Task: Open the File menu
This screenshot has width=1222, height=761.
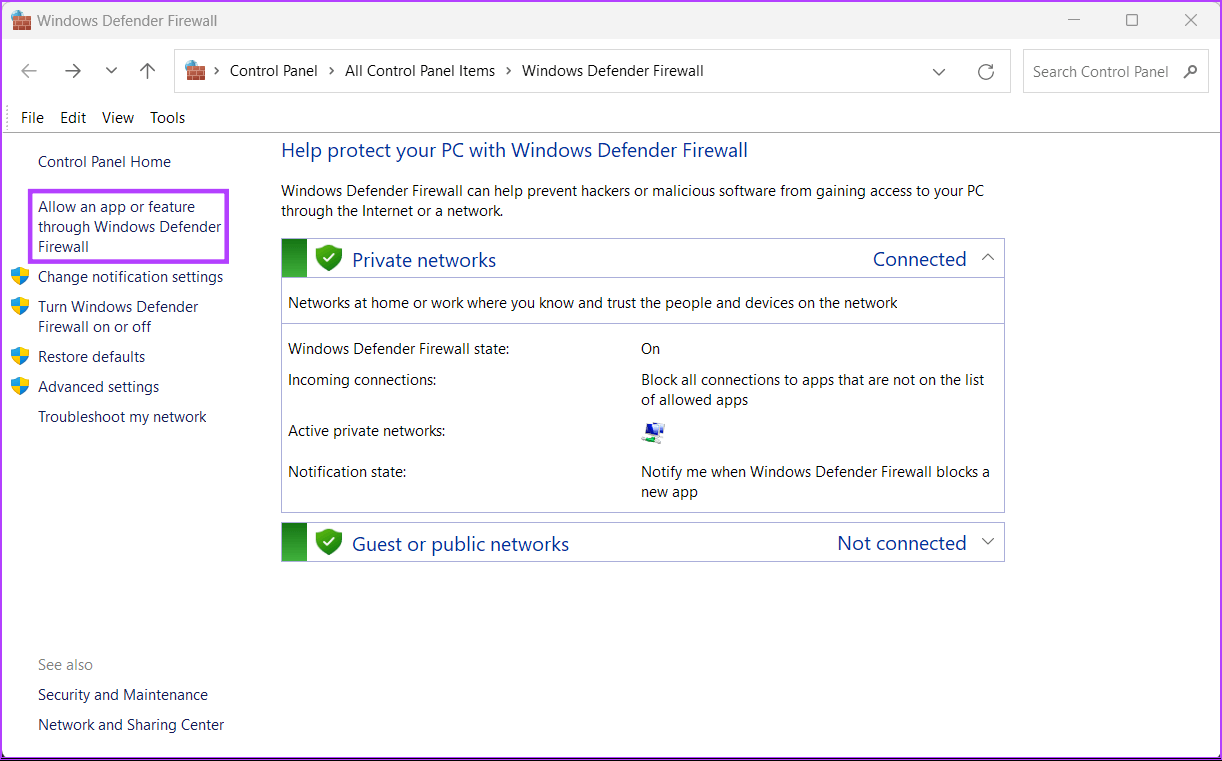Action: (33, 118)
